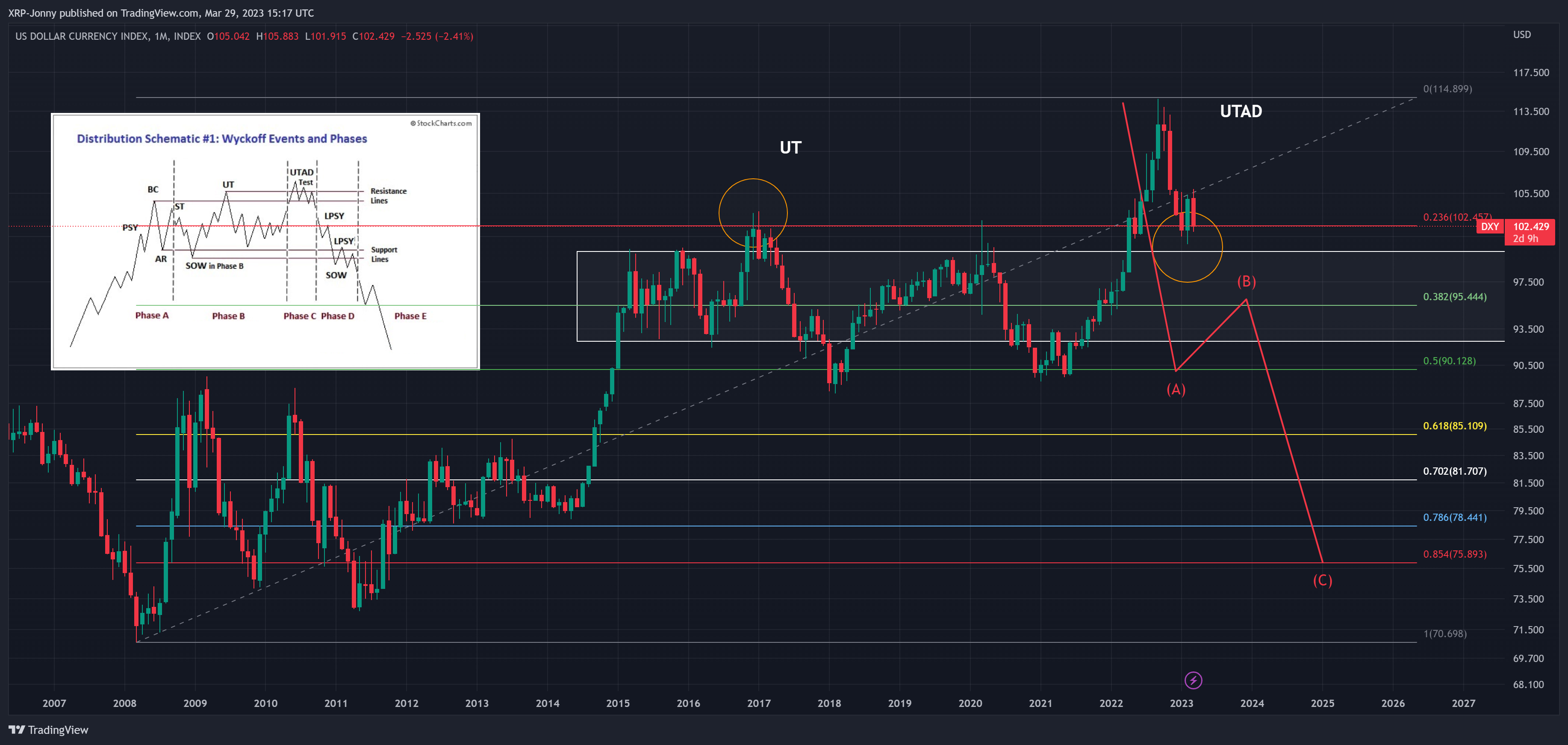Image resolution: width=1568 pixels, height=745 pixels.
Task: Click the (B) wave label
Action: click(1246, 281)
